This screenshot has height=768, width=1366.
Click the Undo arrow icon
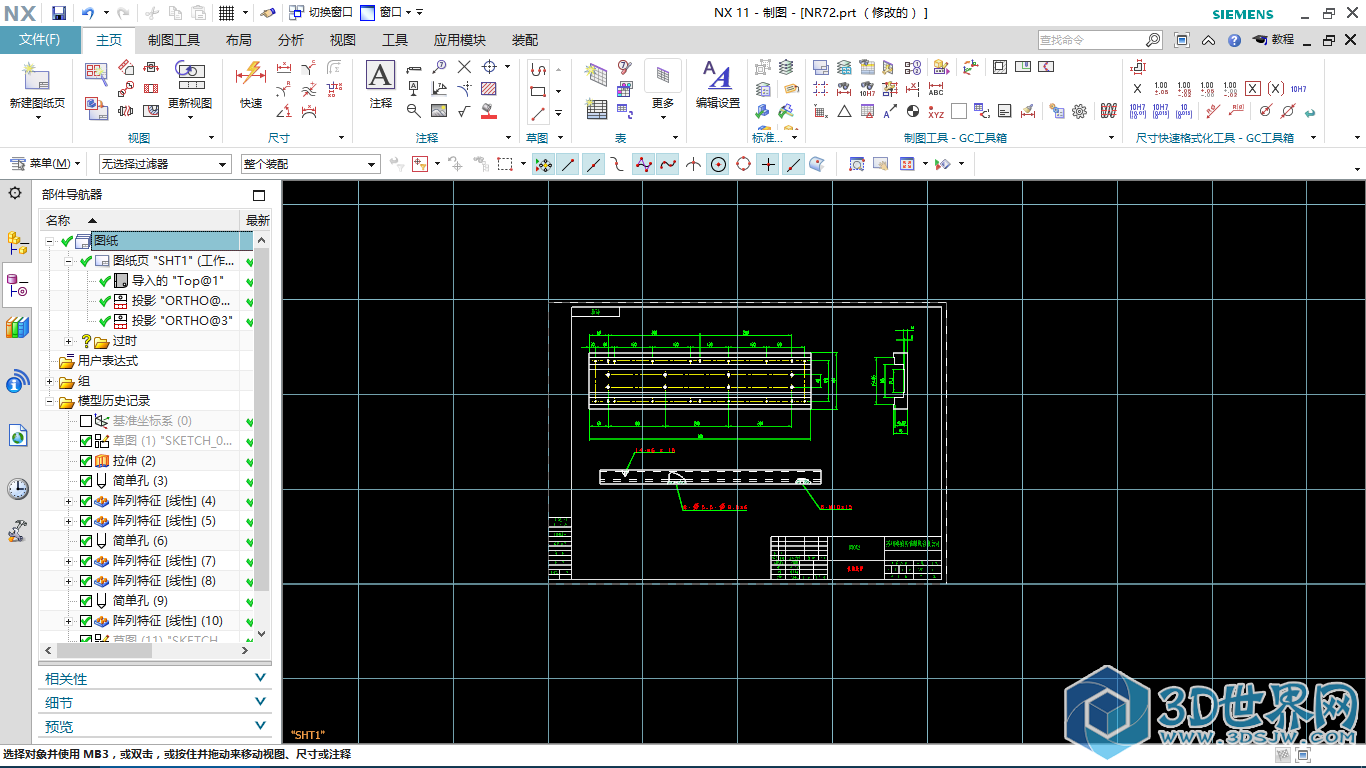coord(88,13)
